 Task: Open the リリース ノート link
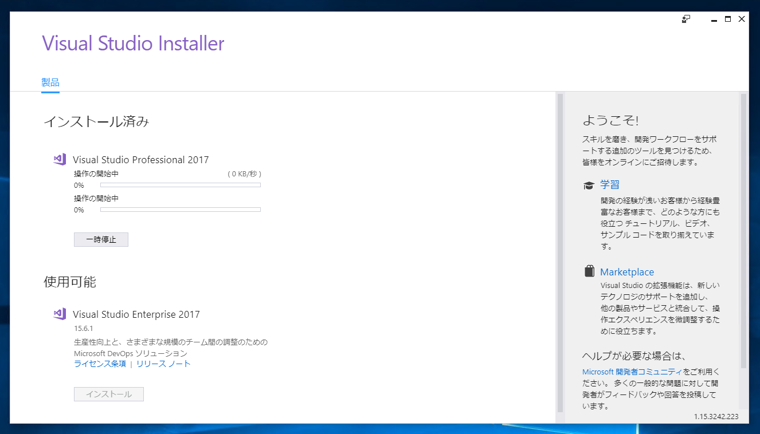pyautogui.click(x=163, y=364)
